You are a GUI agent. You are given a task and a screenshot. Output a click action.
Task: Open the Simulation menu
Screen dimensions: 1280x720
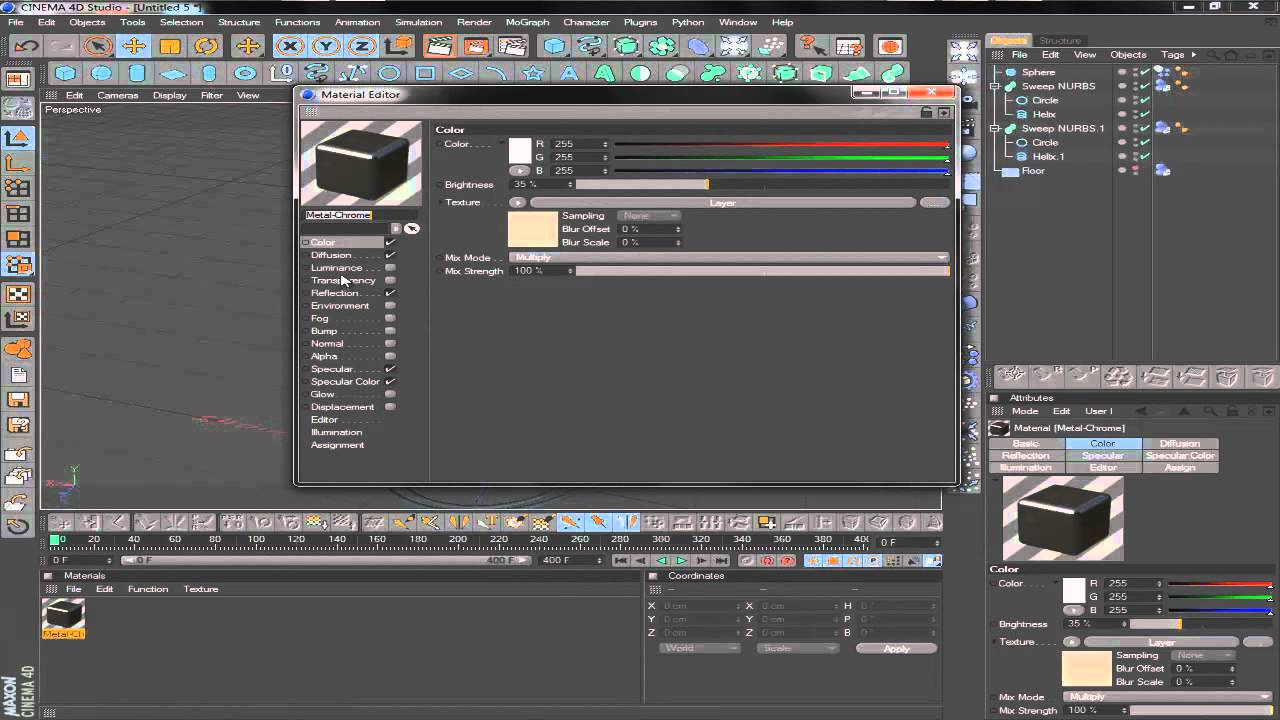(x=418, y=22)
